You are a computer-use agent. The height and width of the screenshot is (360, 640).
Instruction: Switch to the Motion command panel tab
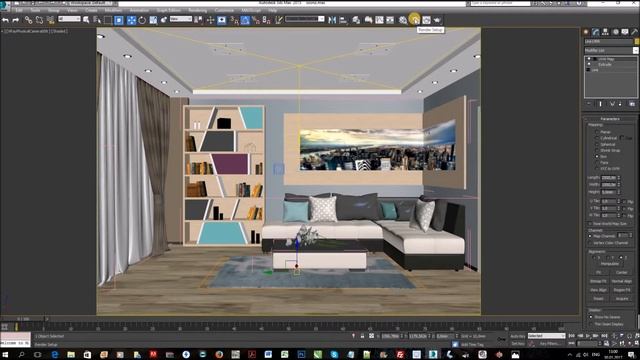(616, 32)
